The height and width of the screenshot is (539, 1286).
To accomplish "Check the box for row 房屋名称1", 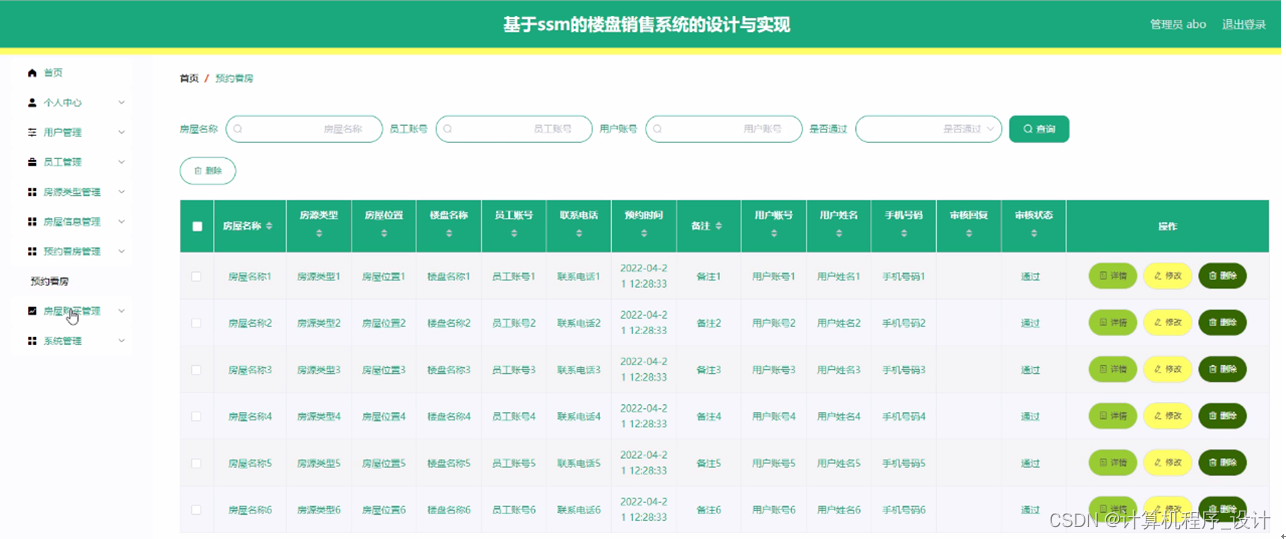I will [x=196, y=276].
